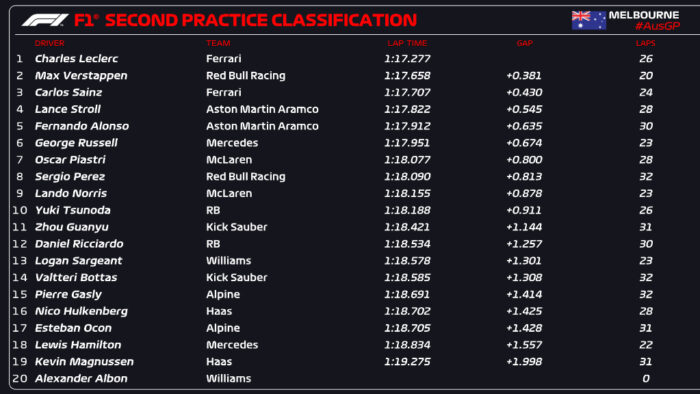Click Lewis Hamilton's lap time 1:18.834

(x=407, y=345)
